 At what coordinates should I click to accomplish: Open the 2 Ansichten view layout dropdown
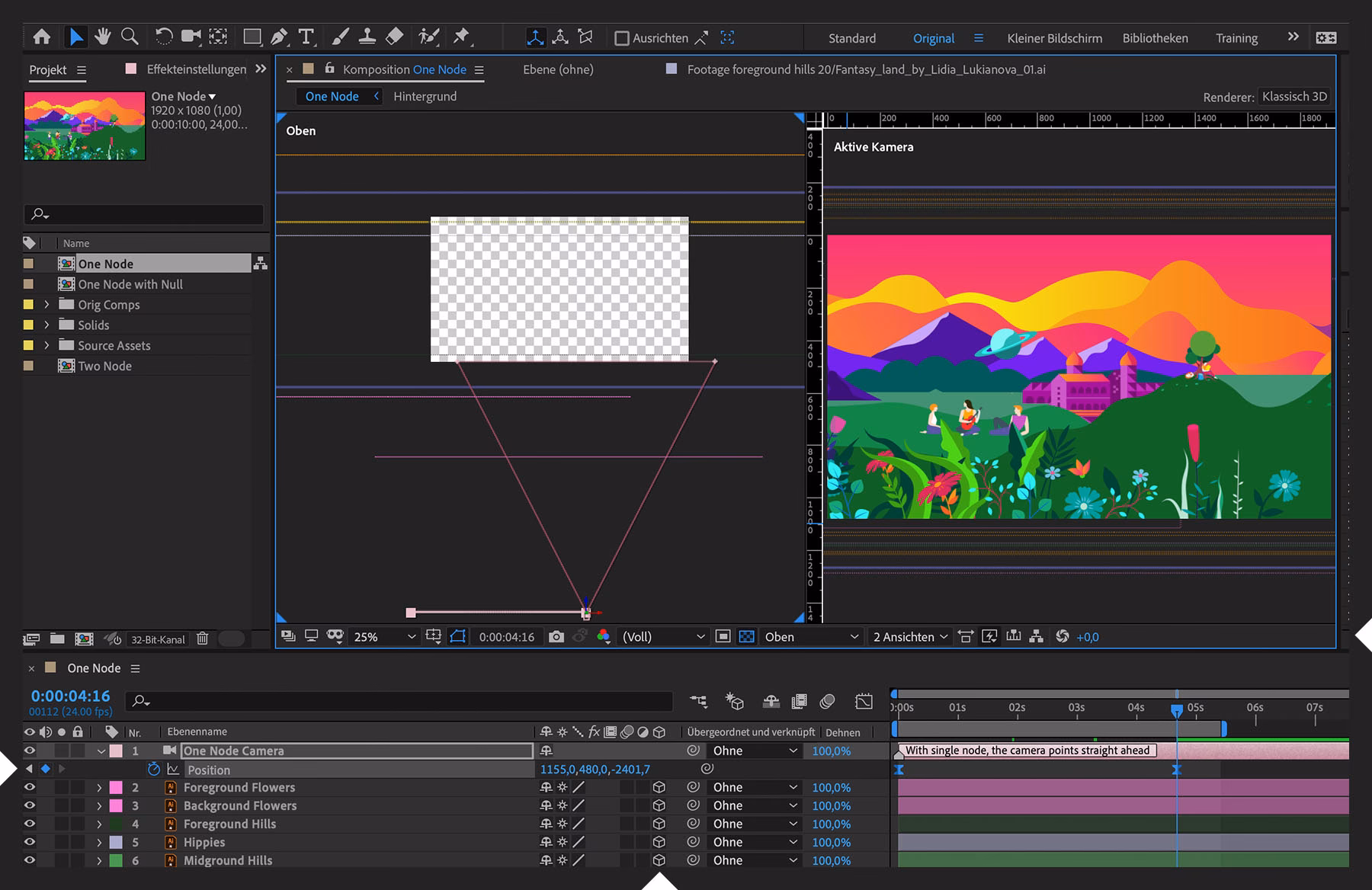[x=909, y=637]
